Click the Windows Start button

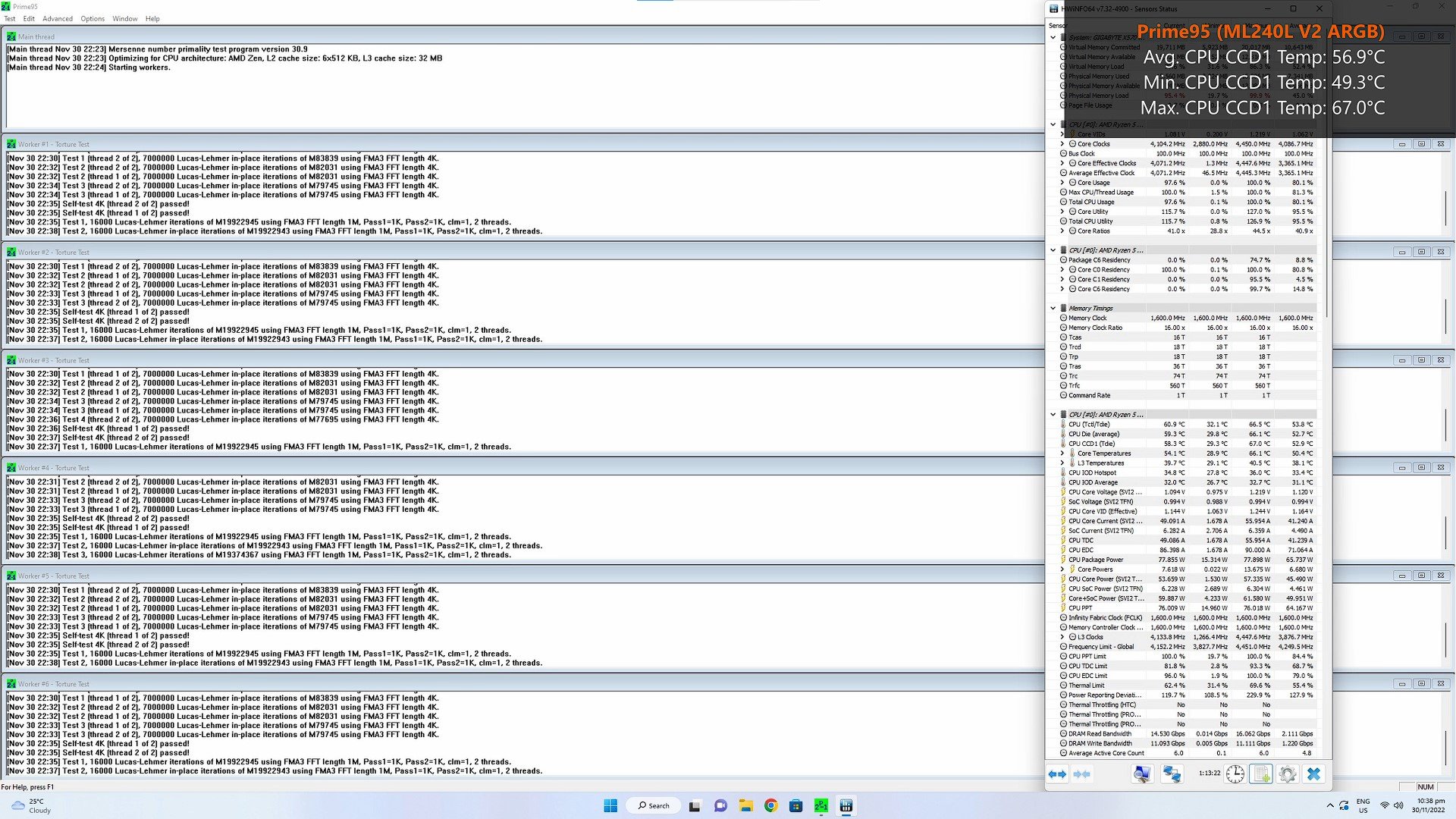click(610, 805)
